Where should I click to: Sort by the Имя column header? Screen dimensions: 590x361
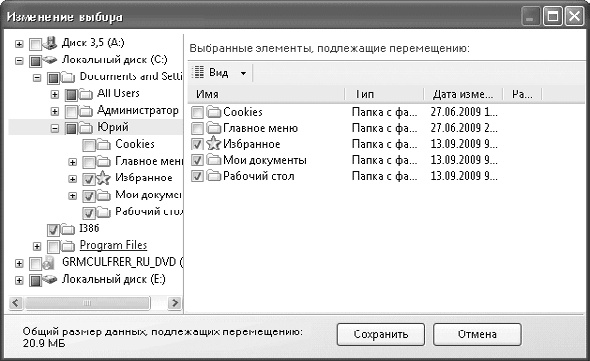coord(266,94)
